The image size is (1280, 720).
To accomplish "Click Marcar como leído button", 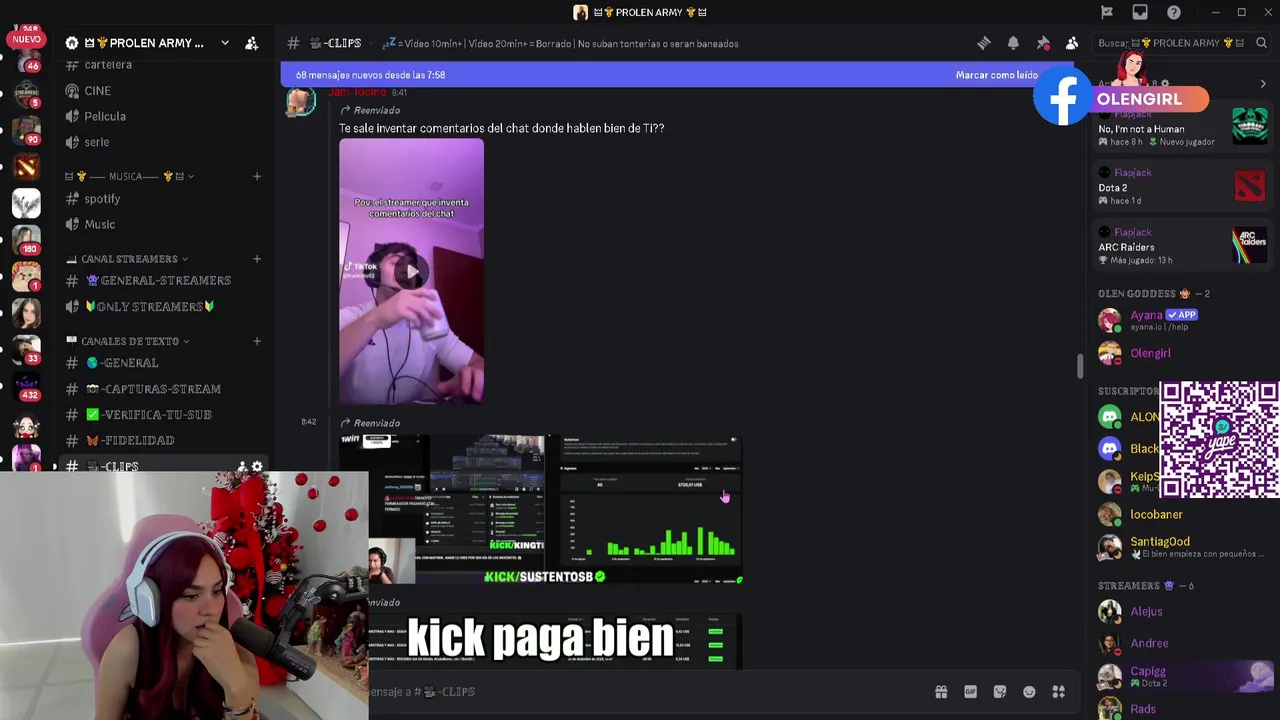I will pyautogui.click(x=997, y=75).
